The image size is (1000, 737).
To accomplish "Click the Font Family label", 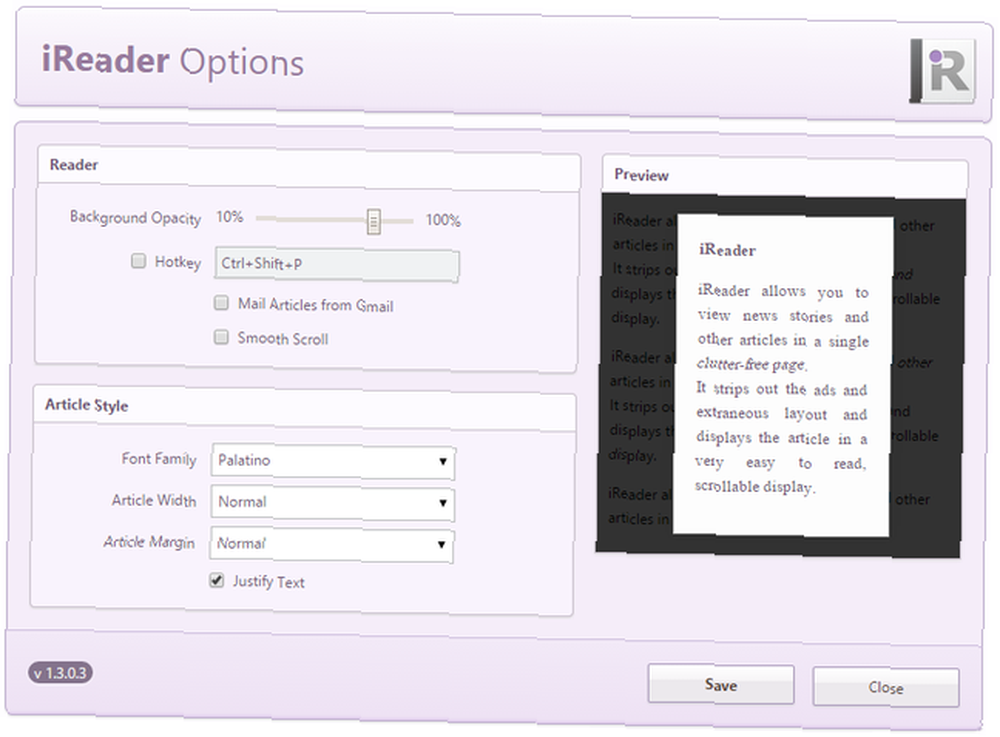I will (x=159, y=459).
